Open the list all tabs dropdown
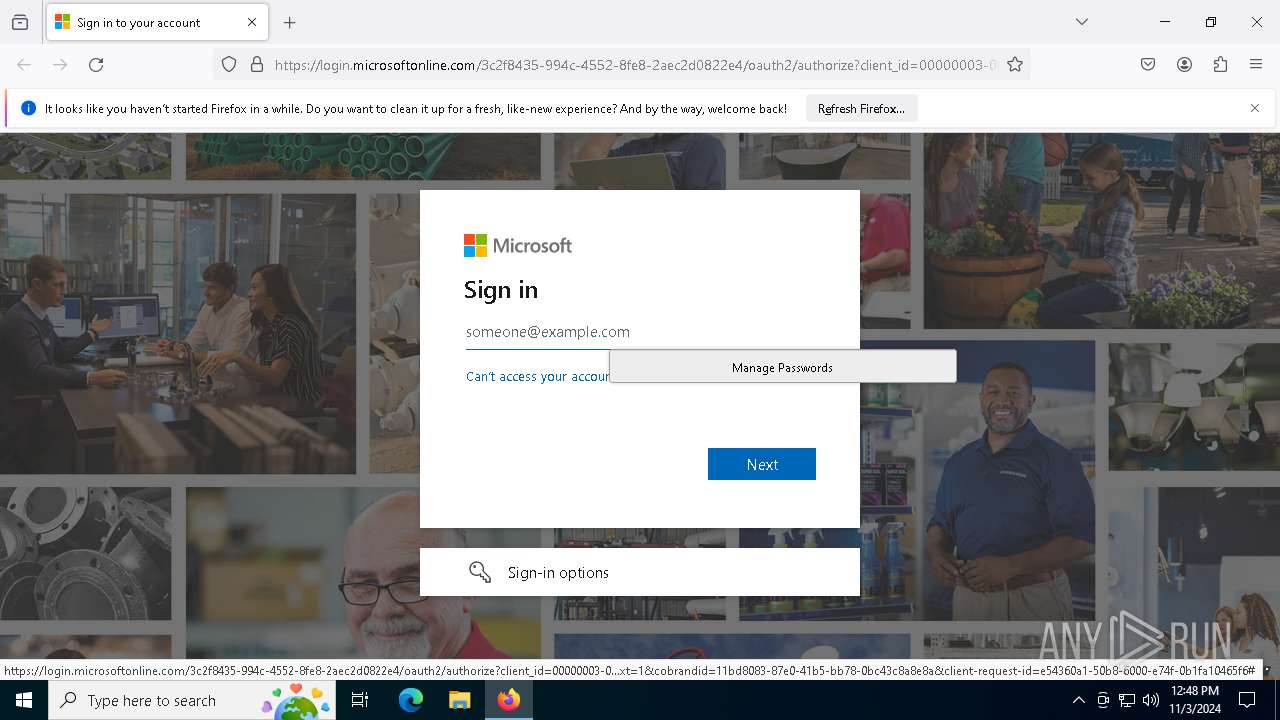Screen dimensions: 1280x720 1082,22
